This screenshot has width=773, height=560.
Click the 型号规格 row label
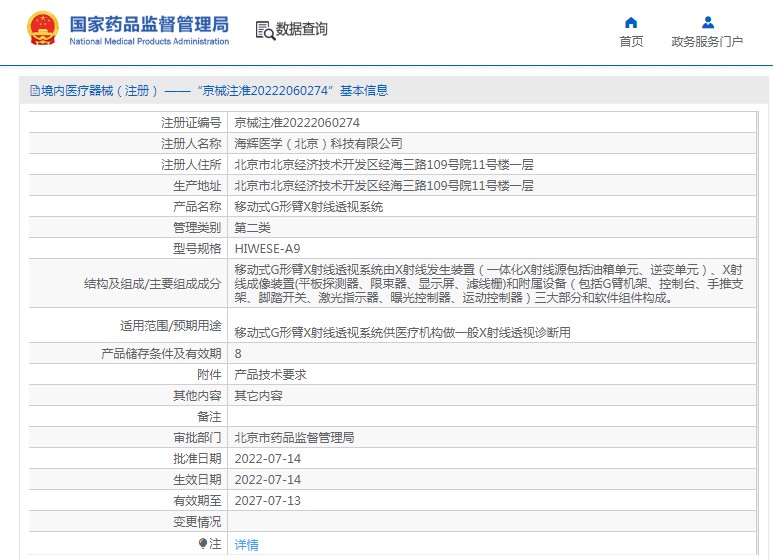[x=197, y=248]
